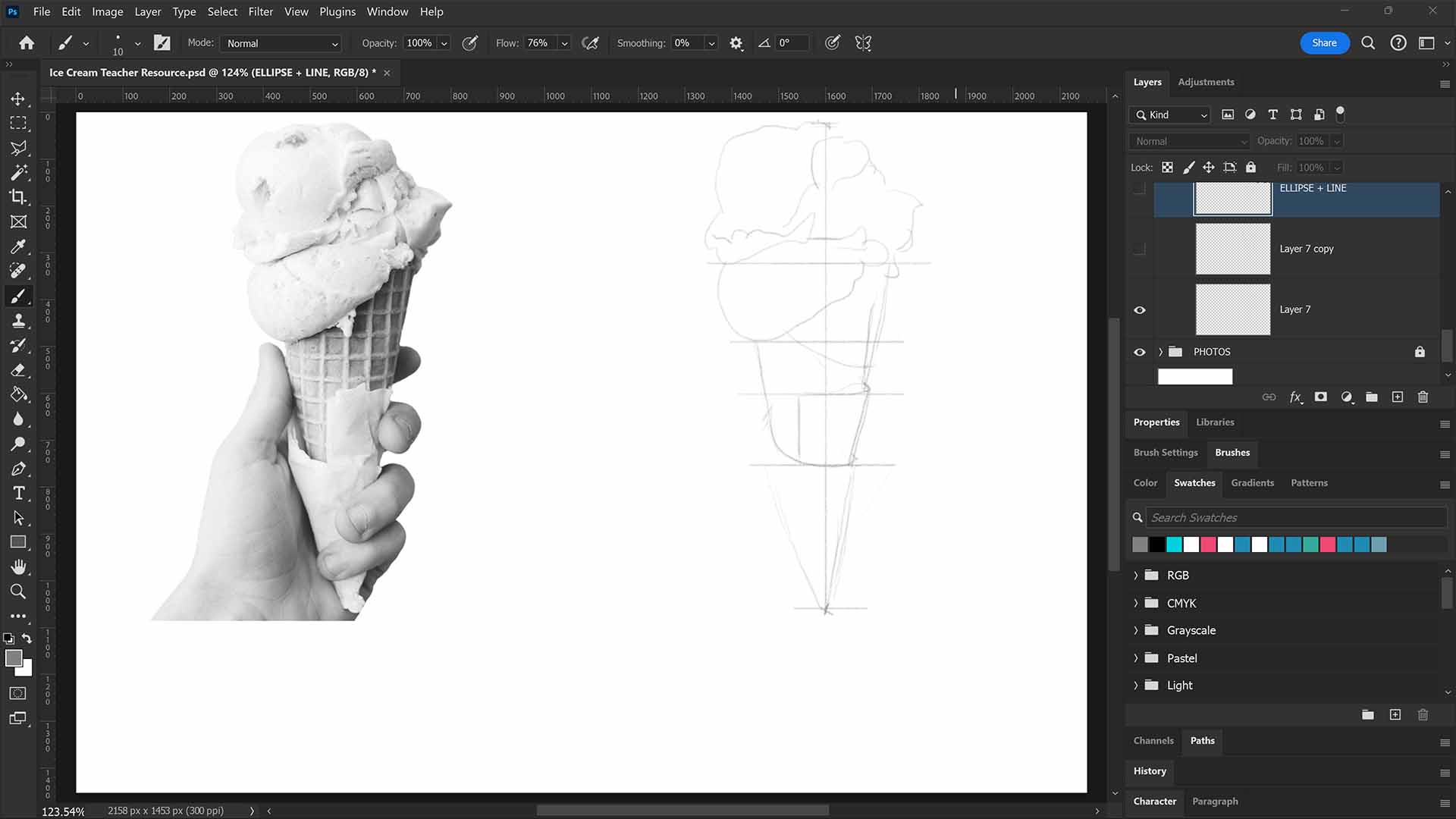Select the History Brush tool
The width and height of the screenshot is (1456, 819).
(18, 346)
